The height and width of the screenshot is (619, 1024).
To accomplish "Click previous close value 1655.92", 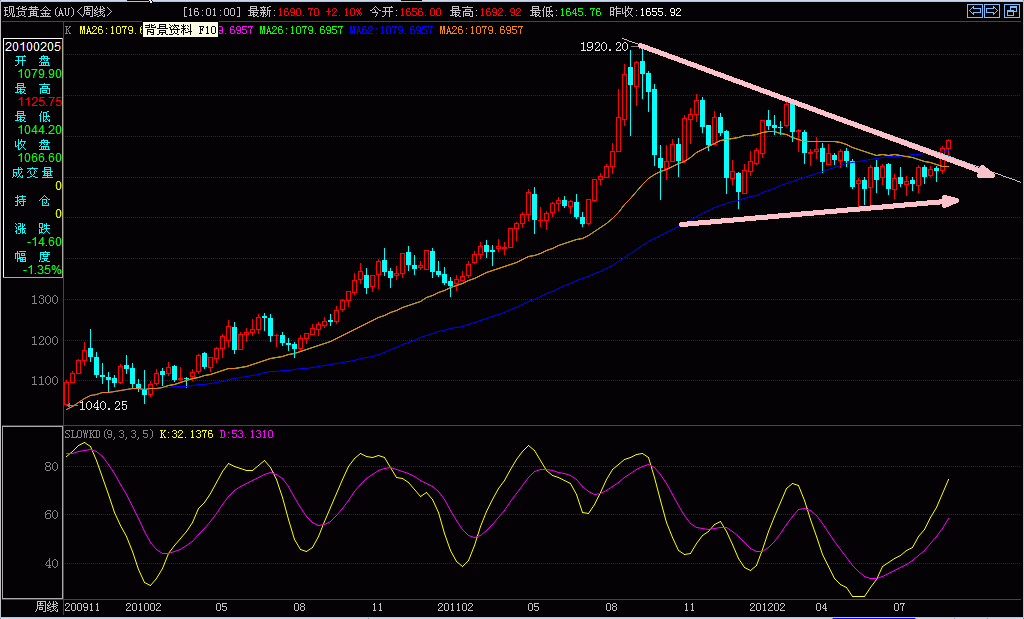I will (x=660, y=12).
